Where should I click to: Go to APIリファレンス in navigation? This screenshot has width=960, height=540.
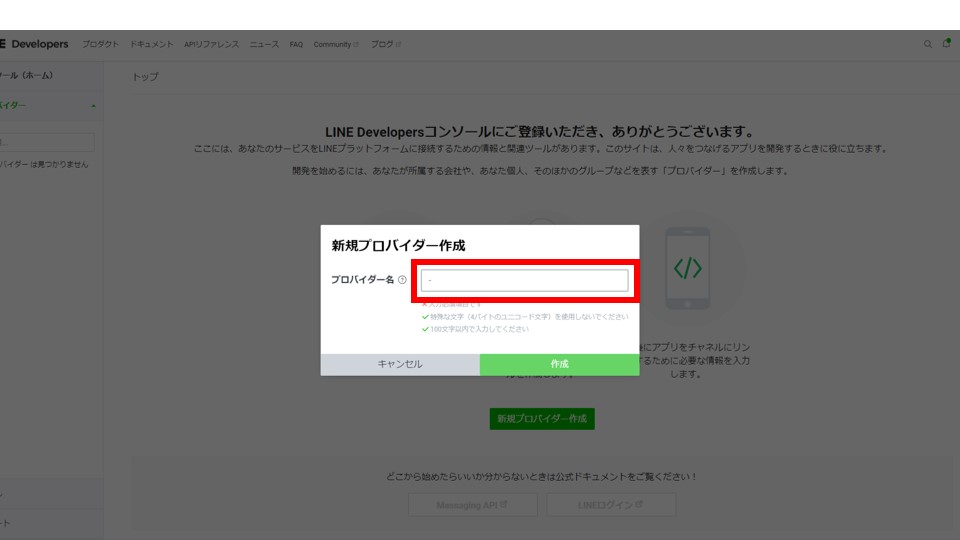(211, 44)
